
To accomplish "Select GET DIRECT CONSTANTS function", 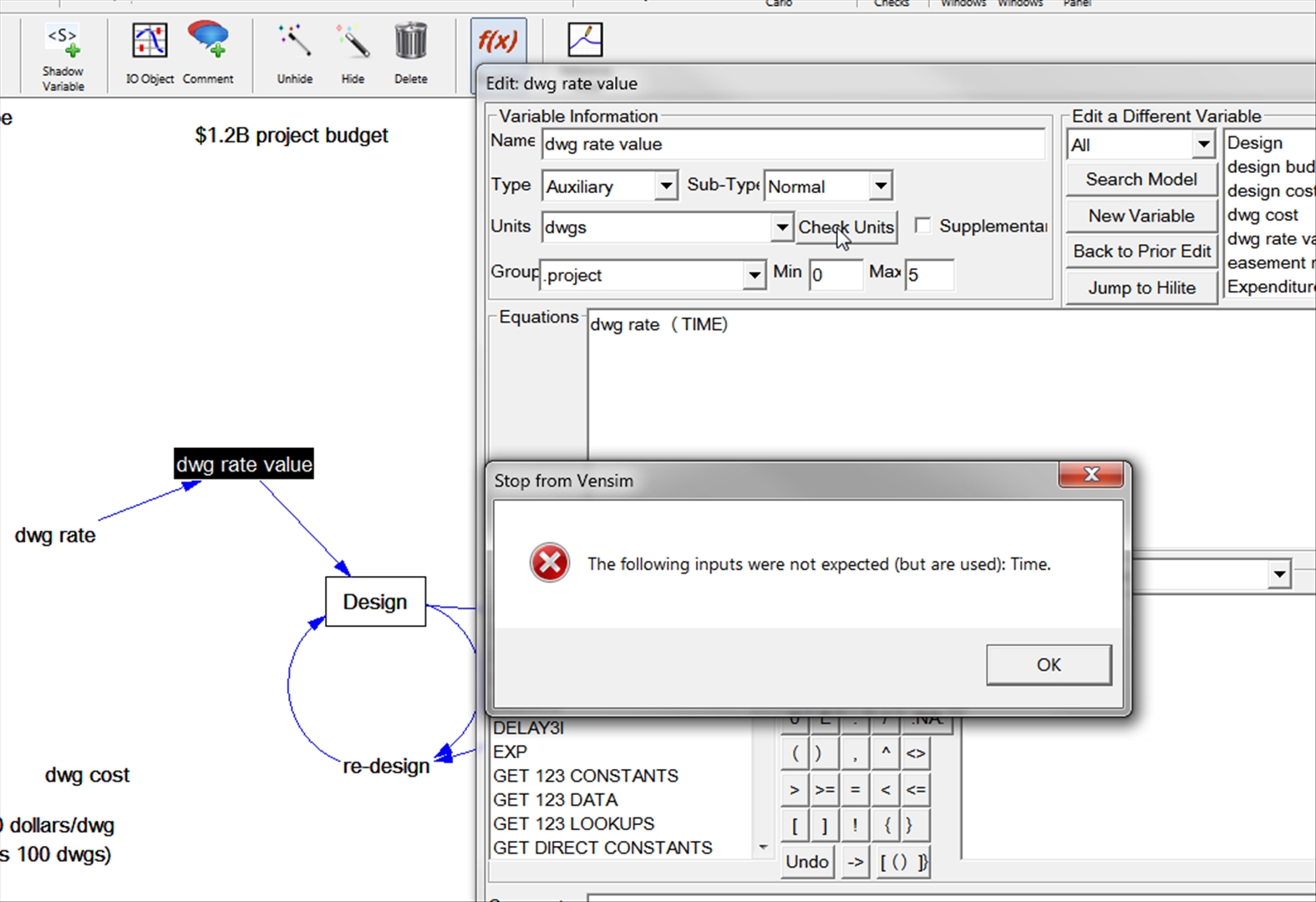I will 602,848.
